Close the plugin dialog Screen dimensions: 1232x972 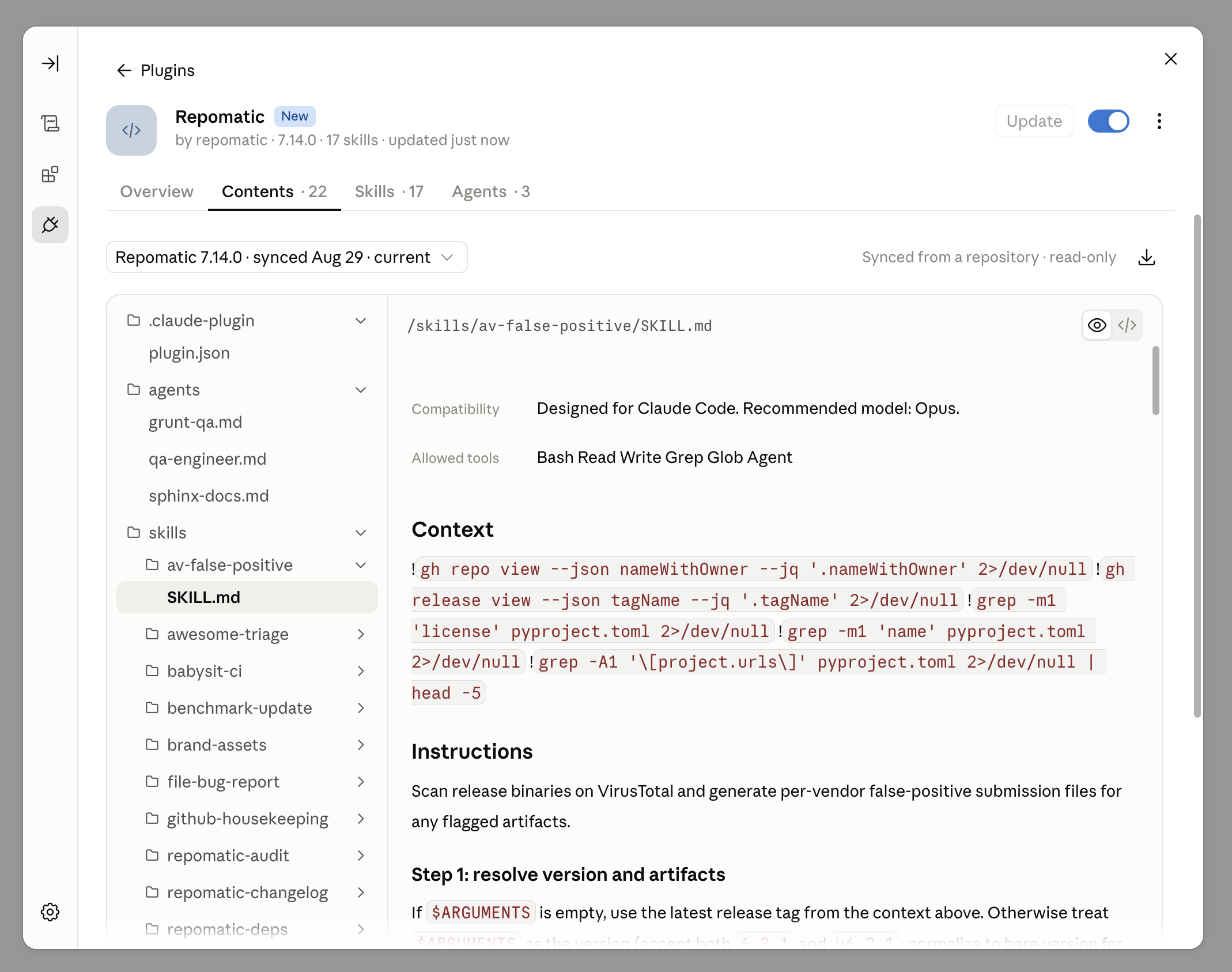(1171, 59)
